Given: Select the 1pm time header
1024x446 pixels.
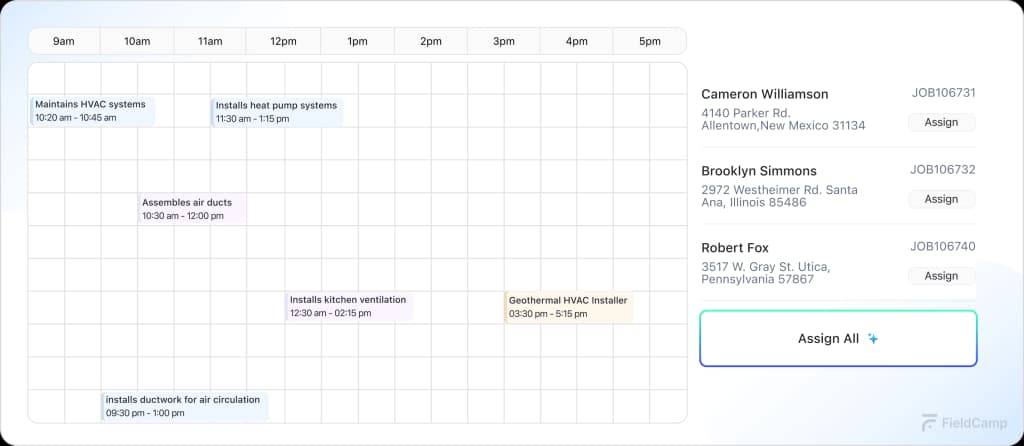Looking at the screenshot, I should [x=357, y=41].
